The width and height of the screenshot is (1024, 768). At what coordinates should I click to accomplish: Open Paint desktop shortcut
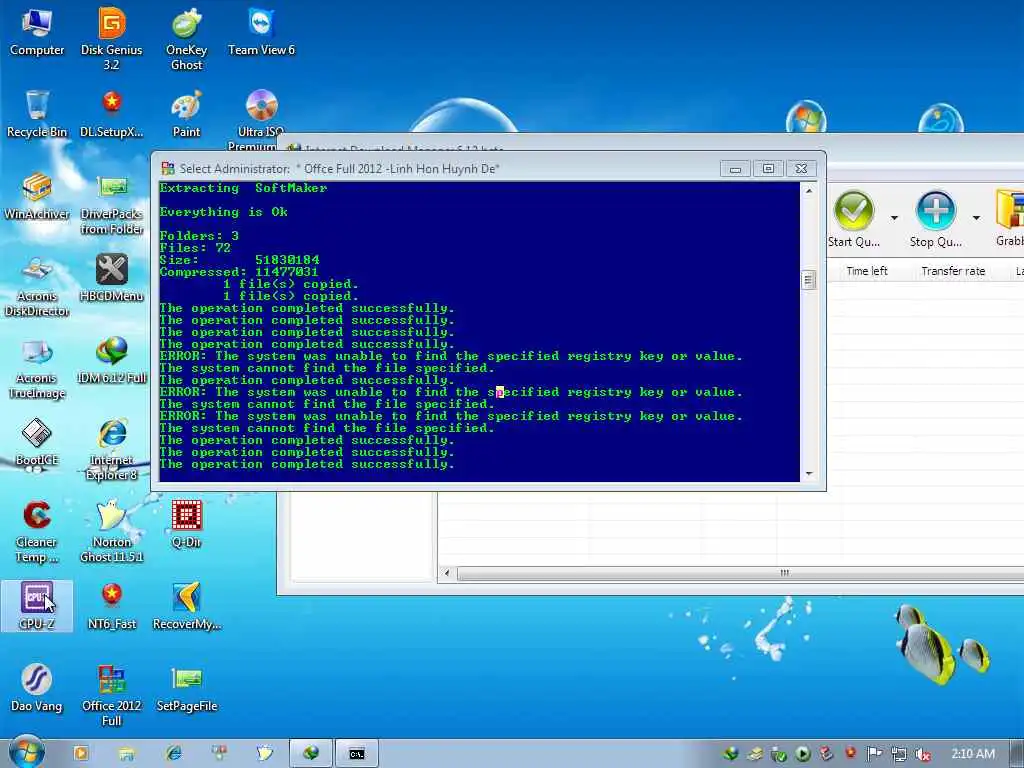(x=187, y=114)
